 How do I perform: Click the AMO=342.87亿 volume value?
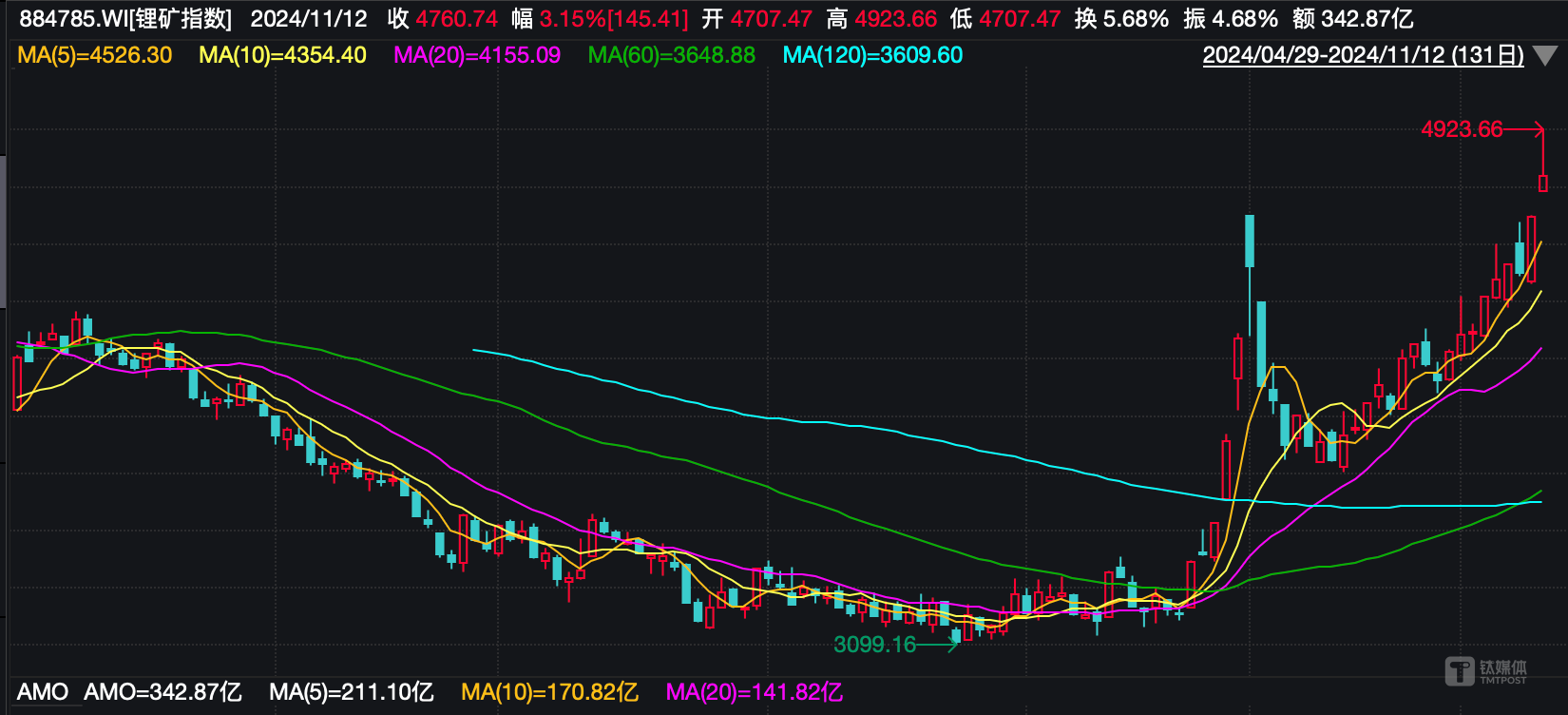163,692
